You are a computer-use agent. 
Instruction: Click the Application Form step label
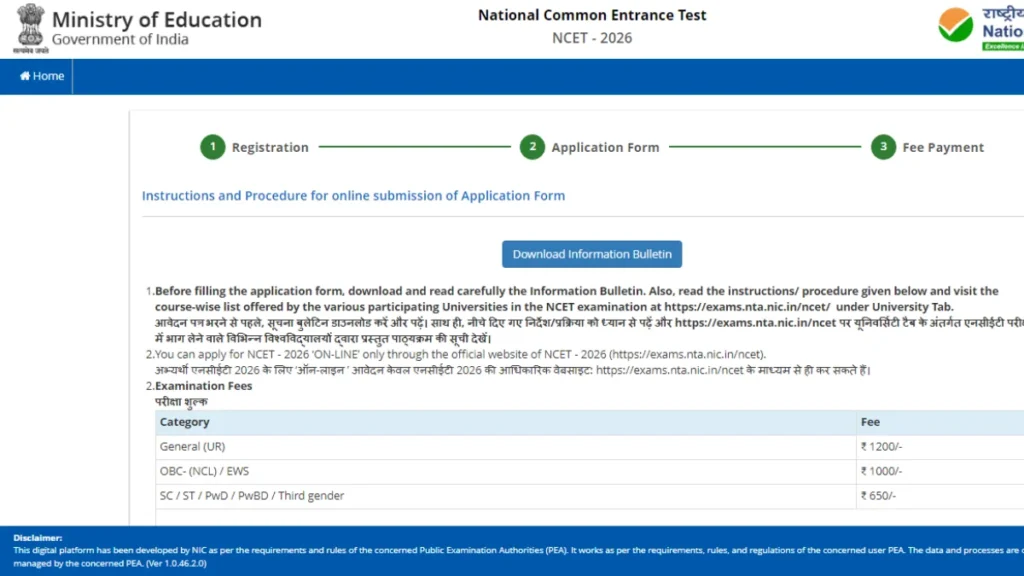pos(605,147)
